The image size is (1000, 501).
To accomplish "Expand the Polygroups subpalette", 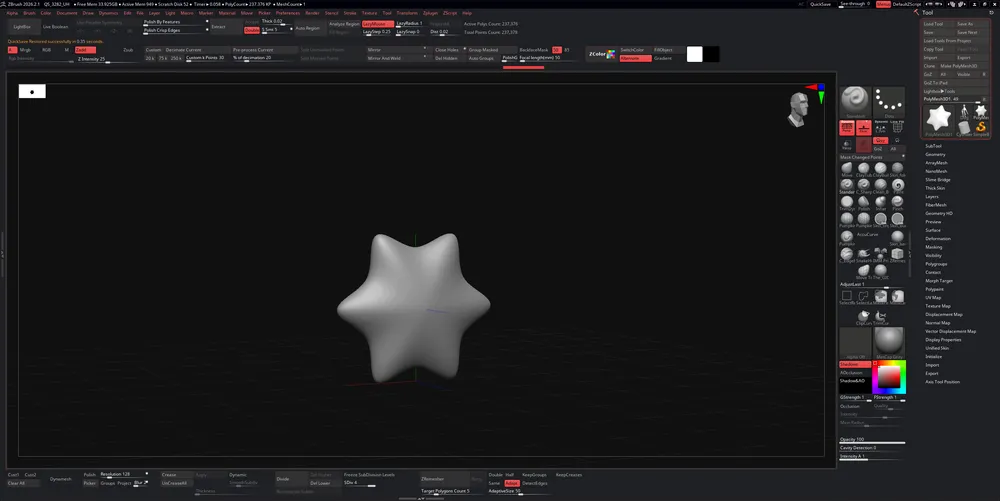I will (936, 264).
